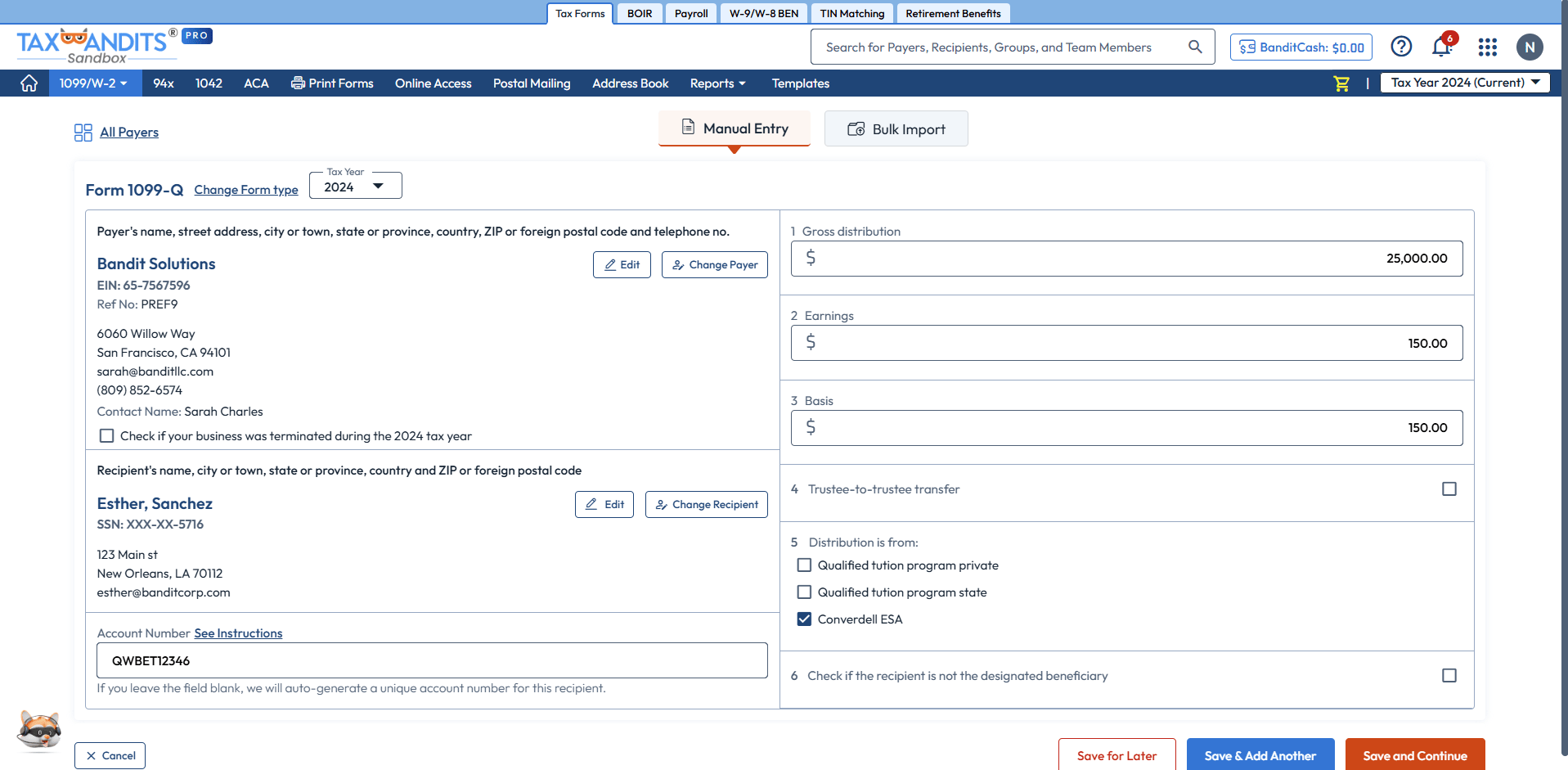This screenshot has width=1568, height=770.
Task: Go to Online Access
Action: tap(434, 83)
